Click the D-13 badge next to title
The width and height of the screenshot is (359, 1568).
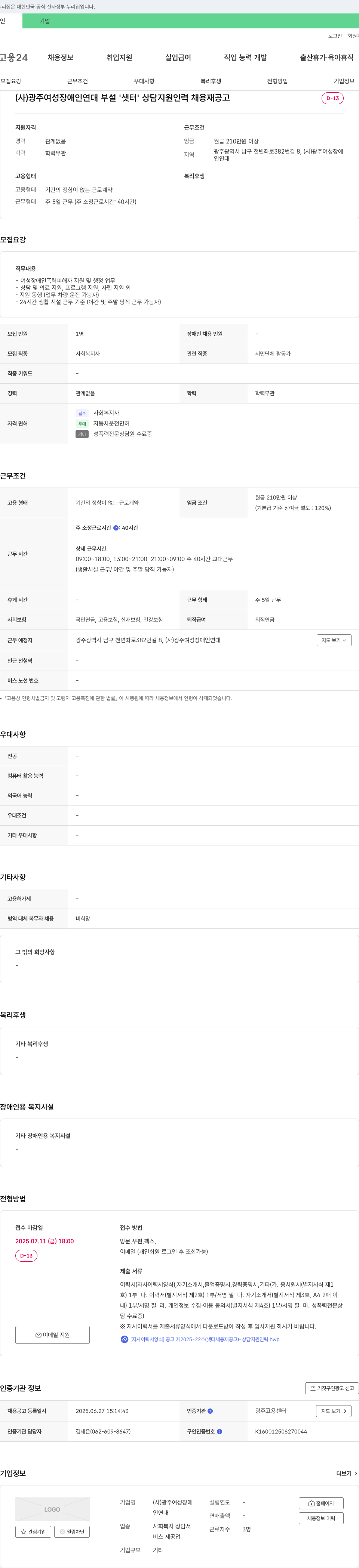(x=333, y=98)
